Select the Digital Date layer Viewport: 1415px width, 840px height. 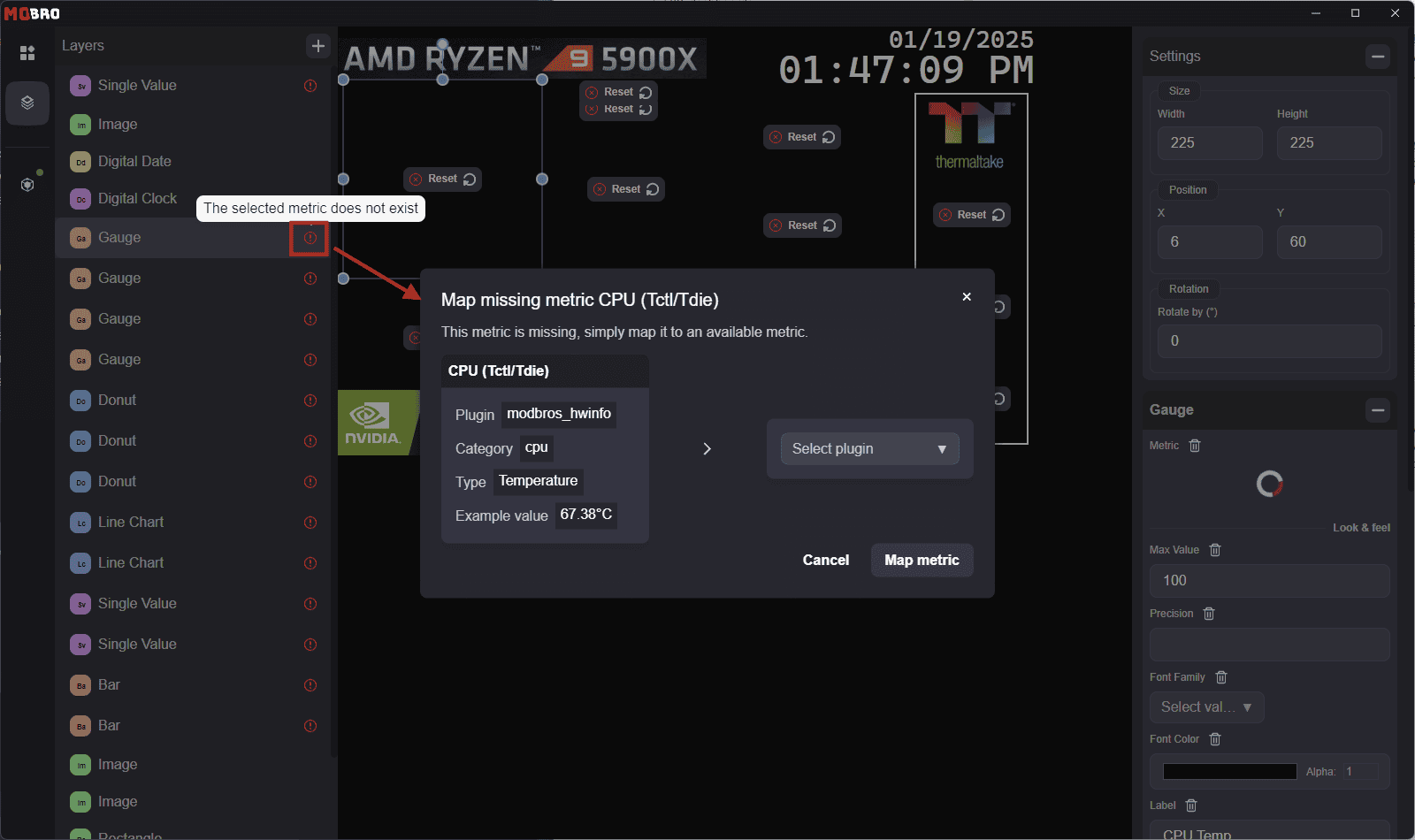pos(193,162)
